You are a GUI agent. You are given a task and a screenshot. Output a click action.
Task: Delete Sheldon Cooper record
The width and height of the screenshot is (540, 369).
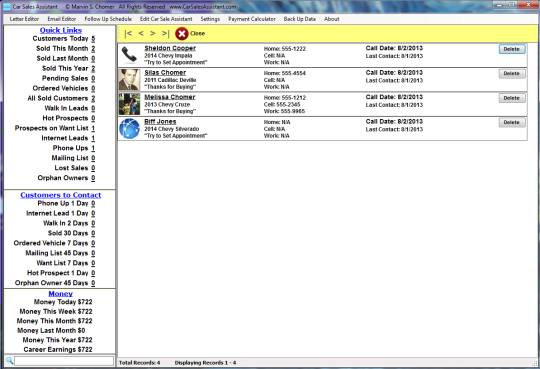pyautogui.click(x=512, y=49)
